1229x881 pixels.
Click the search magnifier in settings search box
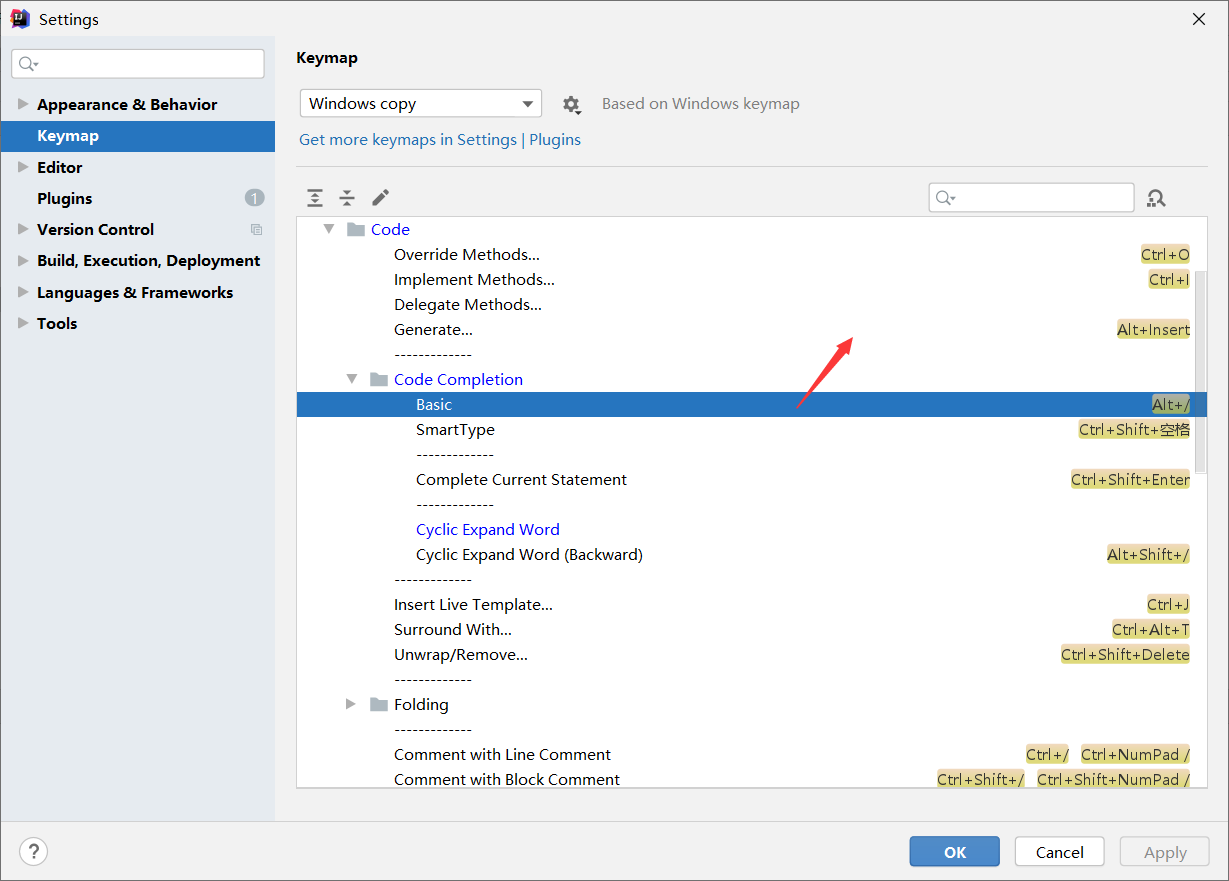point(28,64)
